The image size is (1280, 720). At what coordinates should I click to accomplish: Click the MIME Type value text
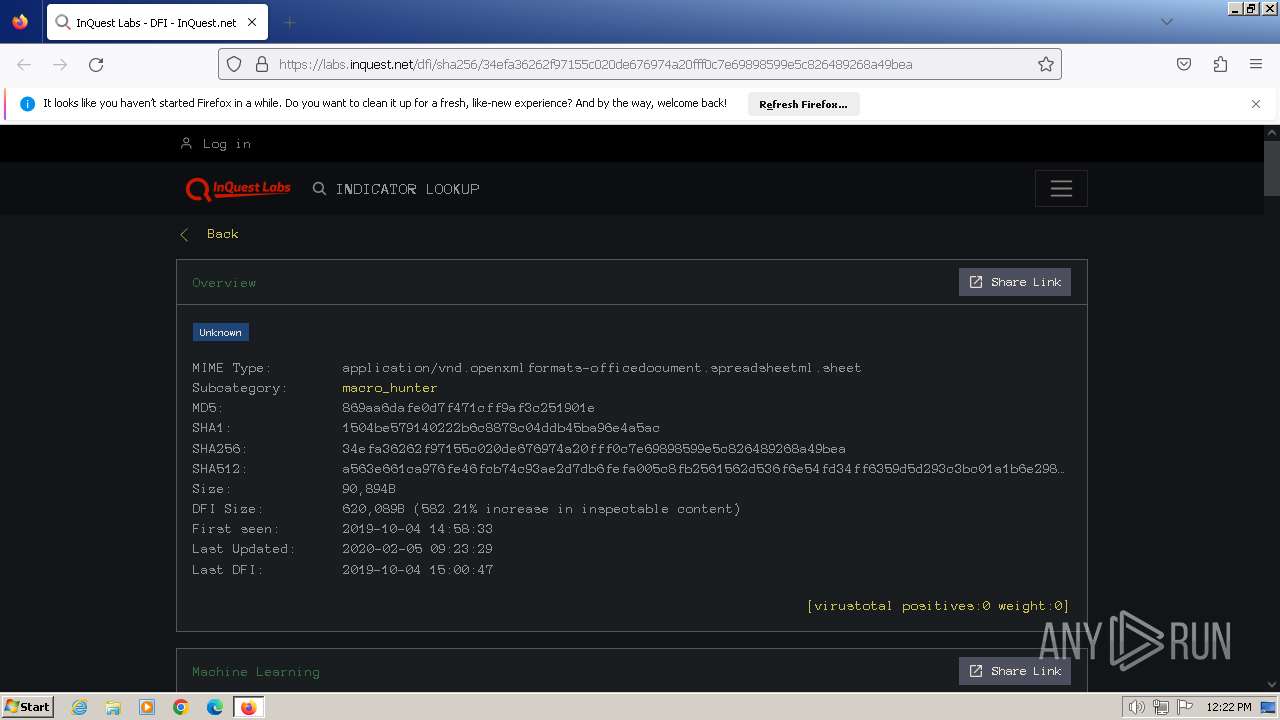pos(601,368)
